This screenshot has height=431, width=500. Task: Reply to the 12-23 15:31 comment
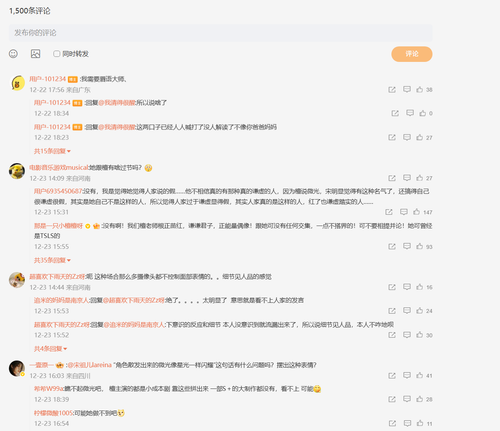(404, 212)
